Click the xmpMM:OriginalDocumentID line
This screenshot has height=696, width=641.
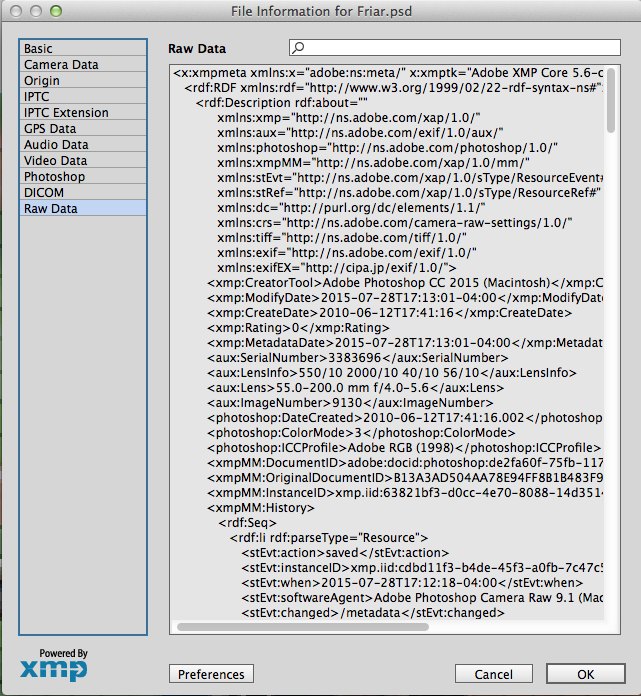[x=405, y=478]
